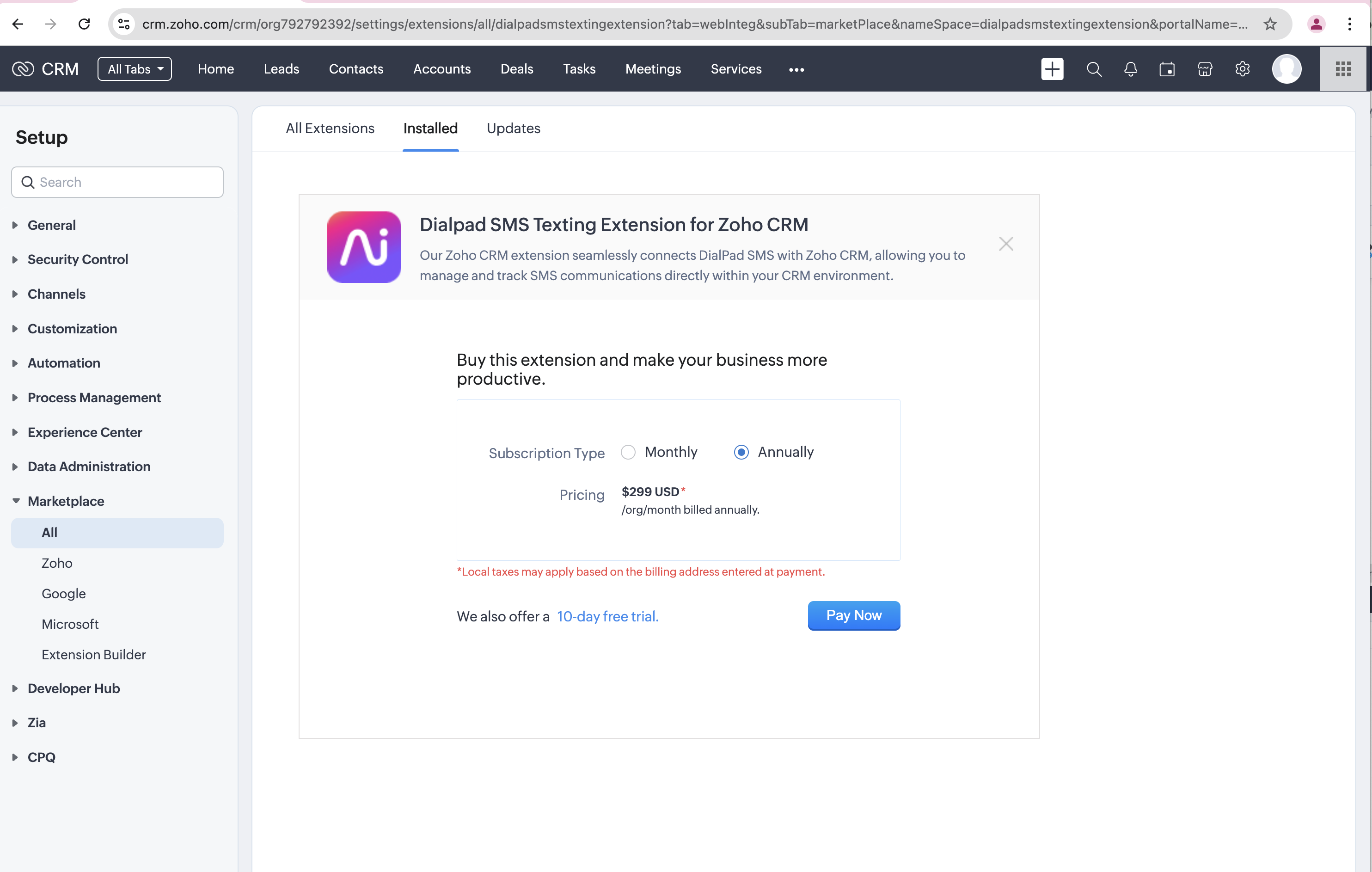Viewport: 1372px width, 872px height.
Task: Select Google under Marketplace
Action: (x=63, y=594)
